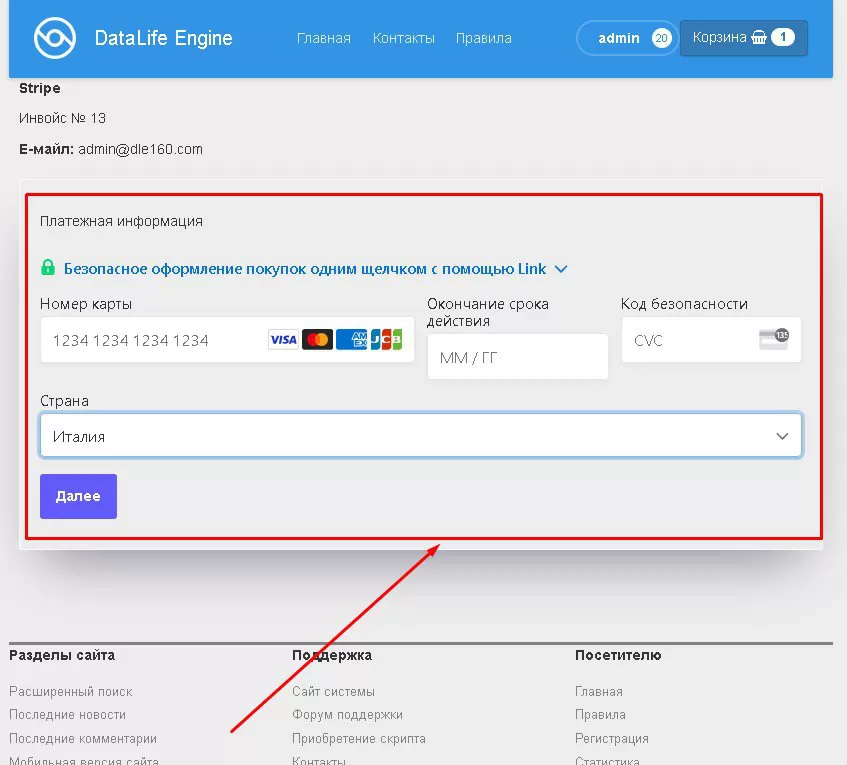Open the admin user menu

(x=627, y=38)
